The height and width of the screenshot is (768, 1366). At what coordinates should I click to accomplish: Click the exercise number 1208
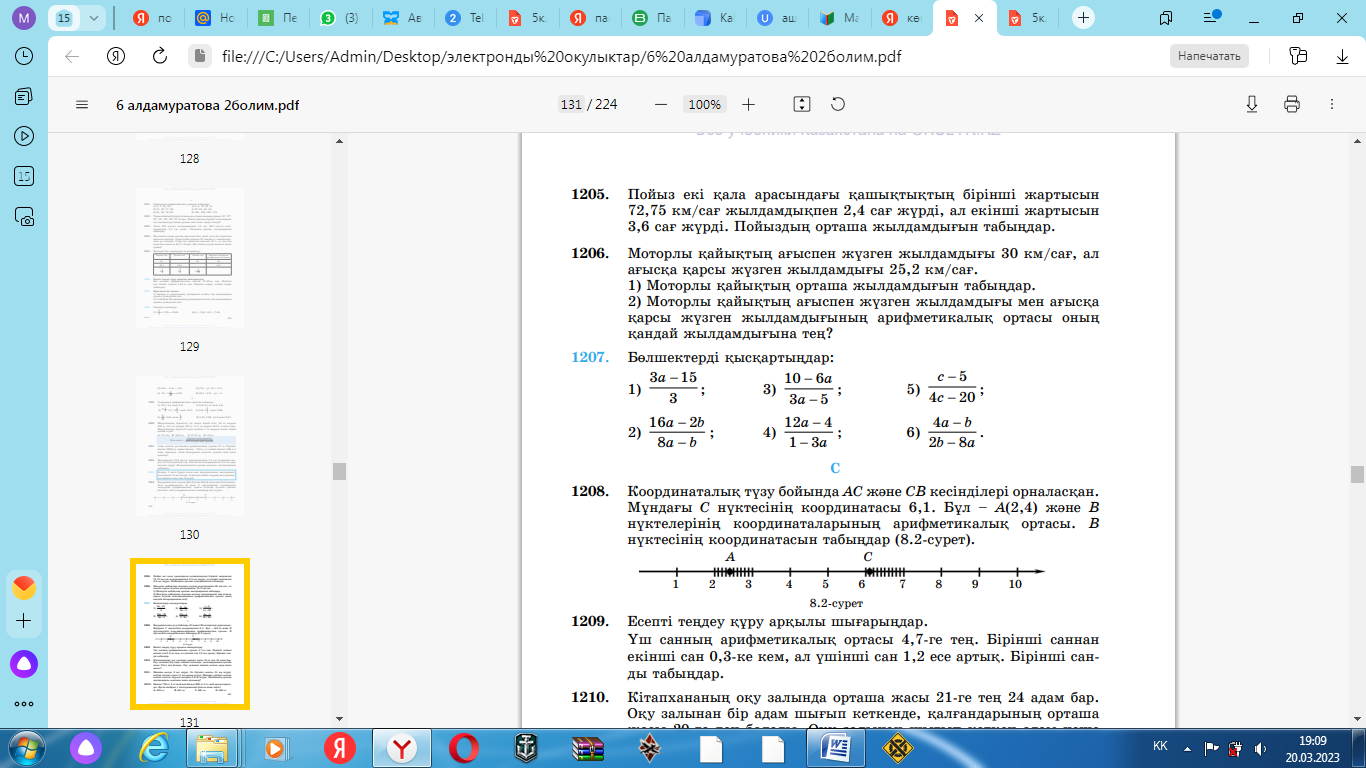coord(590,491)
